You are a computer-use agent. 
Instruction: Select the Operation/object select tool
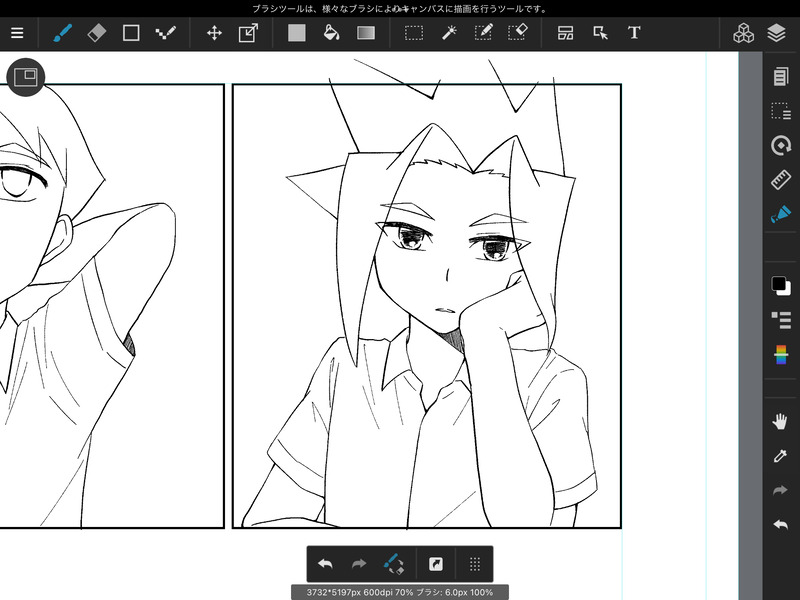coord(600,33)
